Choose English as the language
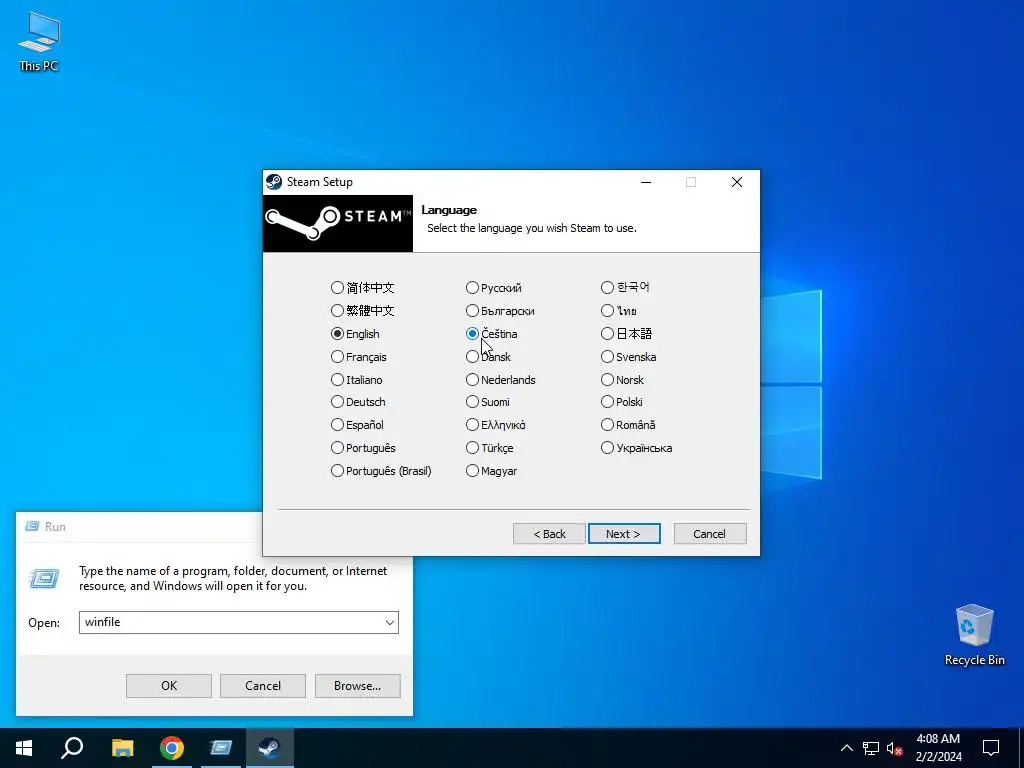Viewport: 1024px width, 768px height. 355,334
